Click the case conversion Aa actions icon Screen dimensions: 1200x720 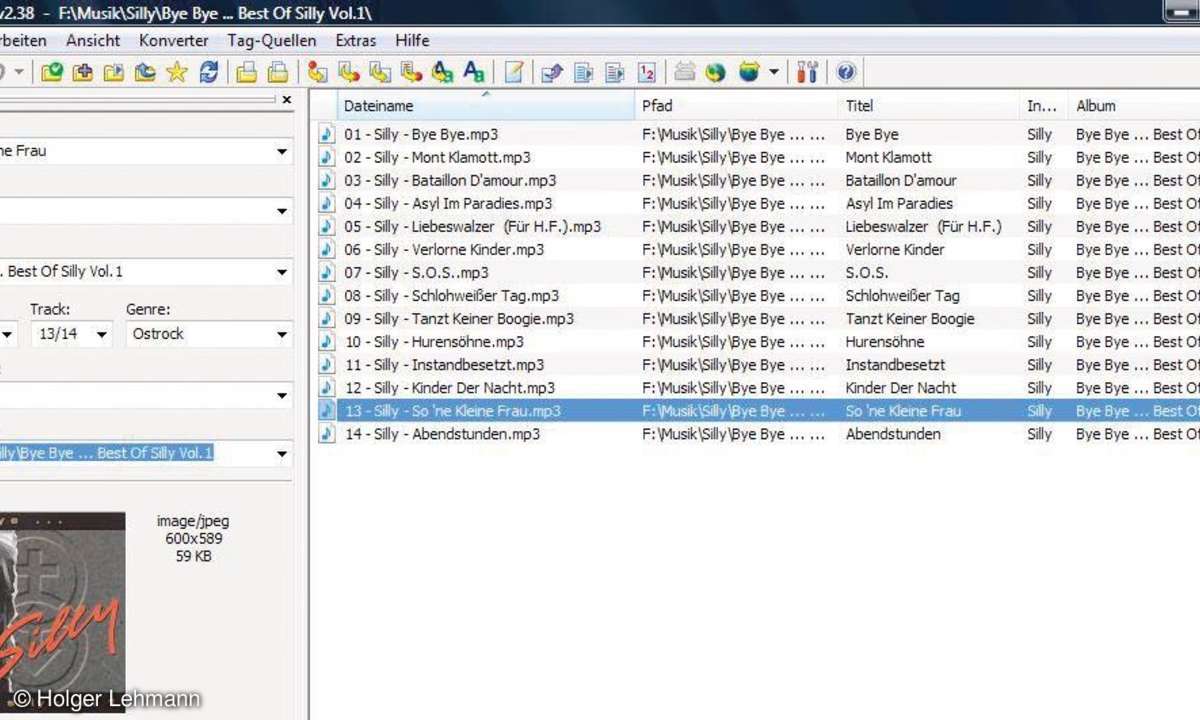point(442,72)
